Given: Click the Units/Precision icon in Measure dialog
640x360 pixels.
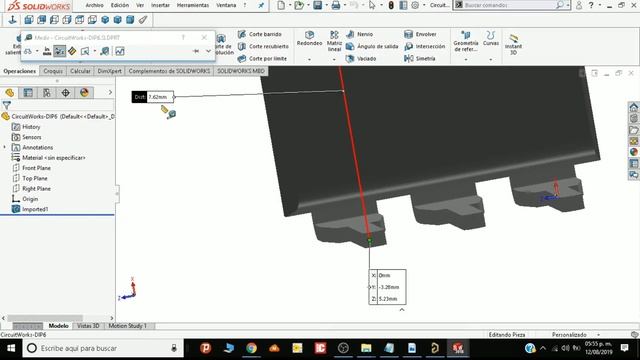Looking at the screenshot, I should (47, 51).
